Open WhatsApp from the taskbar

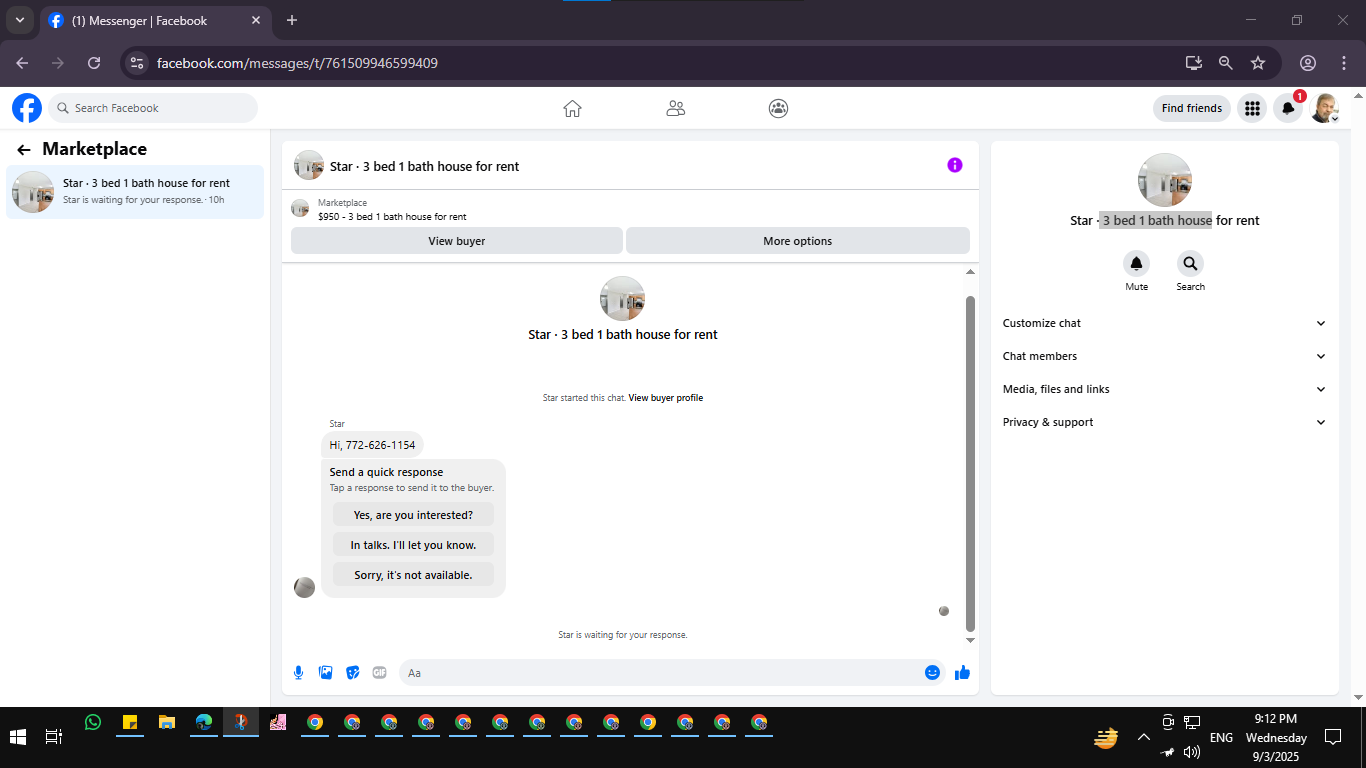93,722
